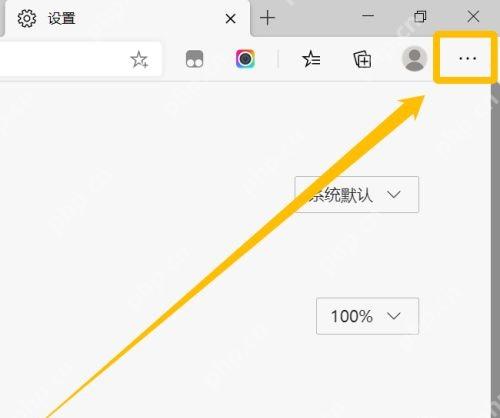The height and width of the screenshot is (418, 500).
Task: Click the chevron arrow beside 系统默认
Action: (x=394, y=194)
